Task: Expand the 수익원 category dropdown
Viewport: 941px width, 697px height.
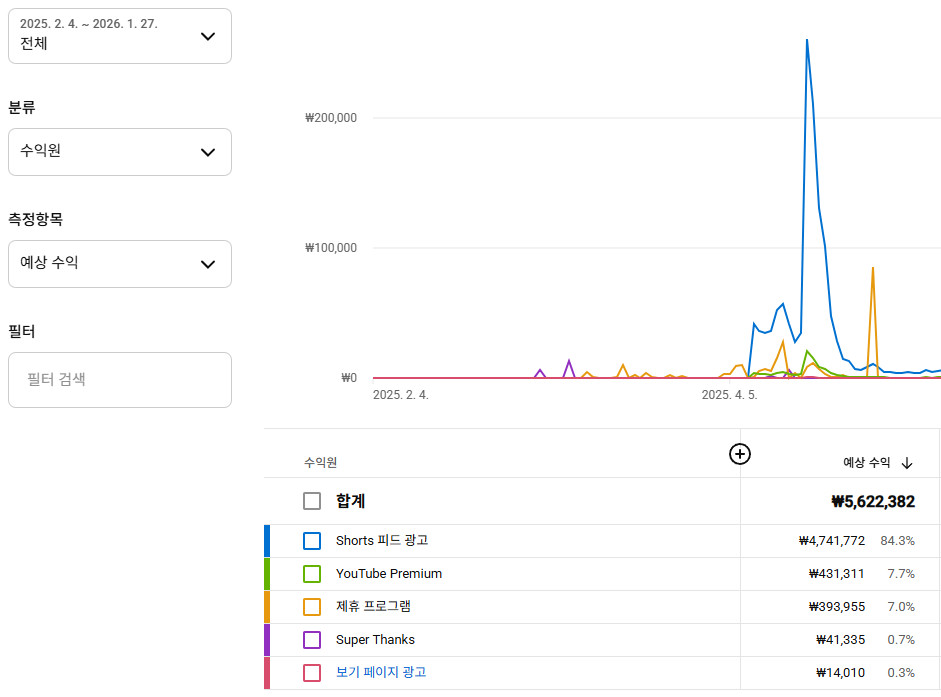Action: [x=119, y=152]
